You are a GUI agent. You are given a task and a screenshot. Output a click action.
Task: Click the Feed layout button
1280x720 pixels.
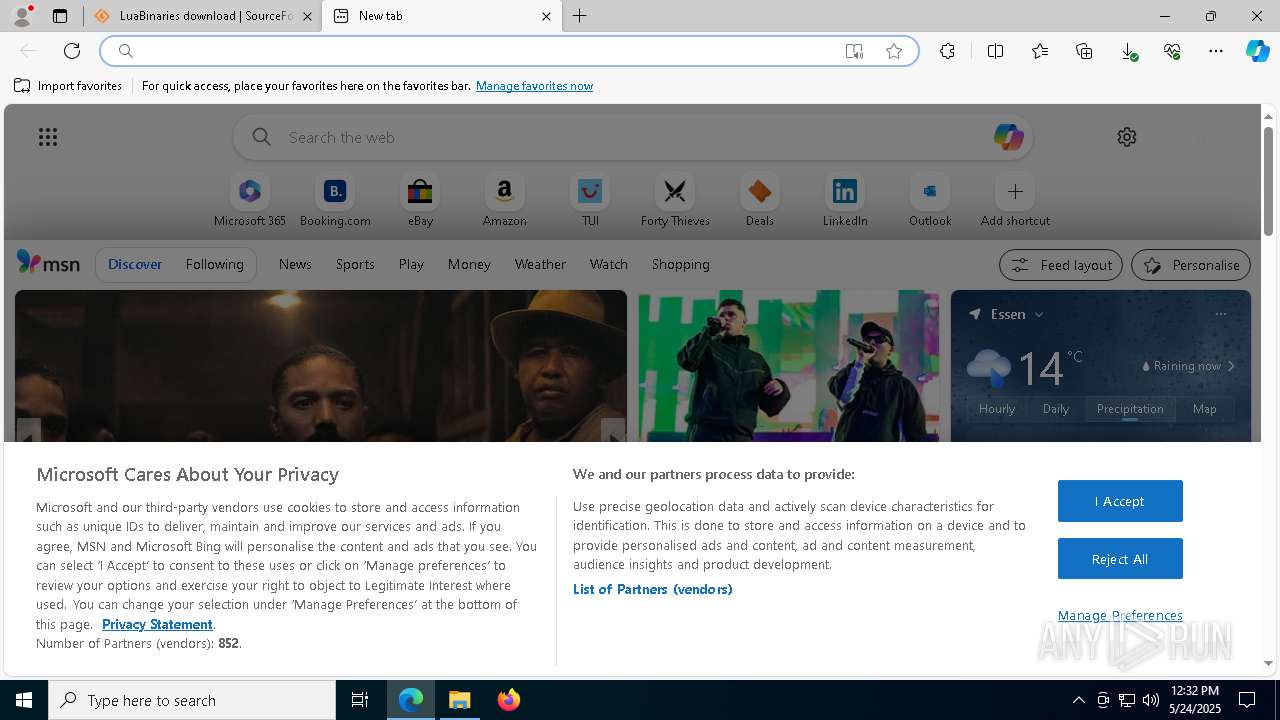1060,265
